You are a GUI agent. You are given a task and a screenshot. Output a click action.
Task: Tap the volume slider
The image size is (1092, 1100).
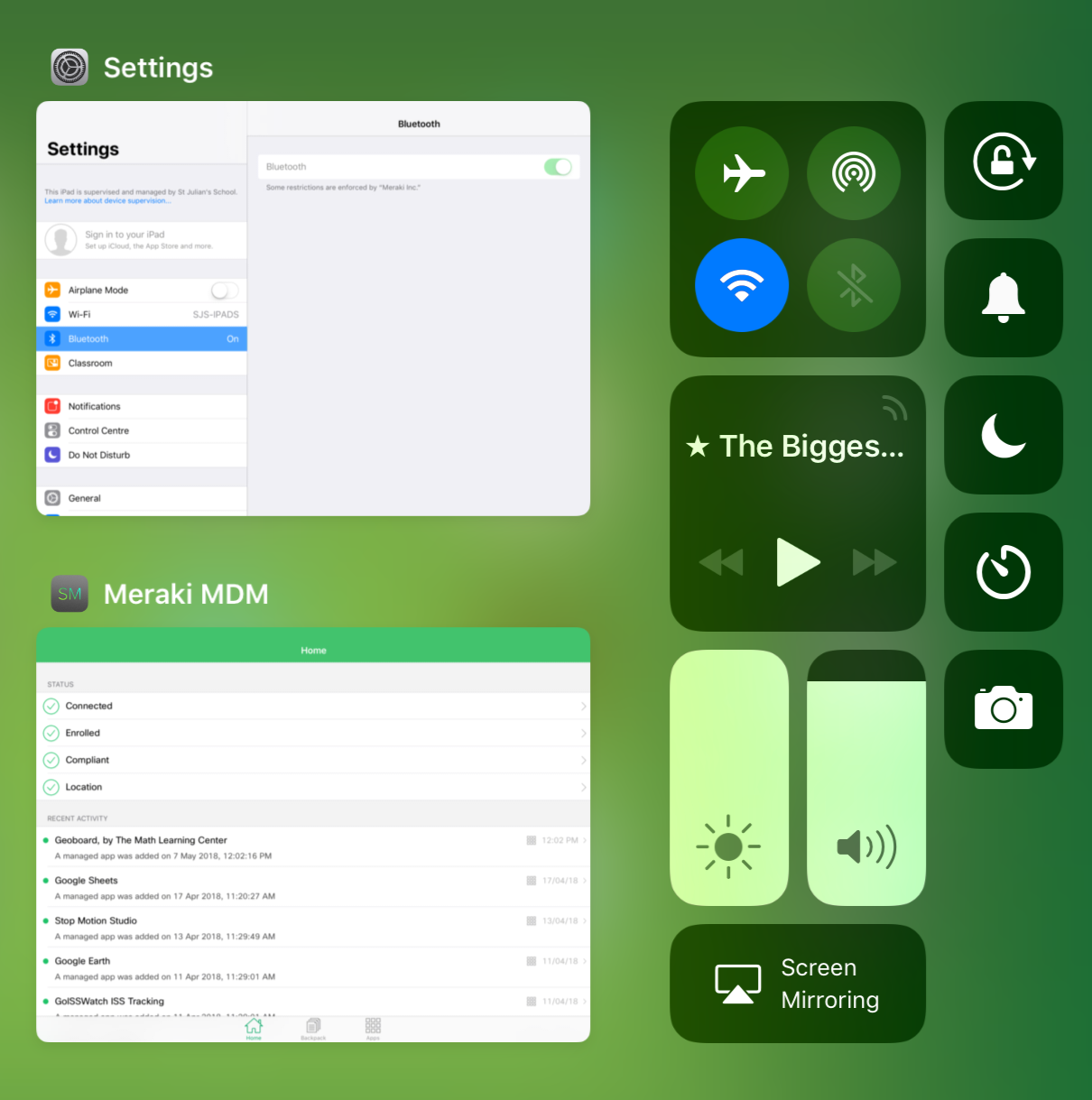point(866,778)
